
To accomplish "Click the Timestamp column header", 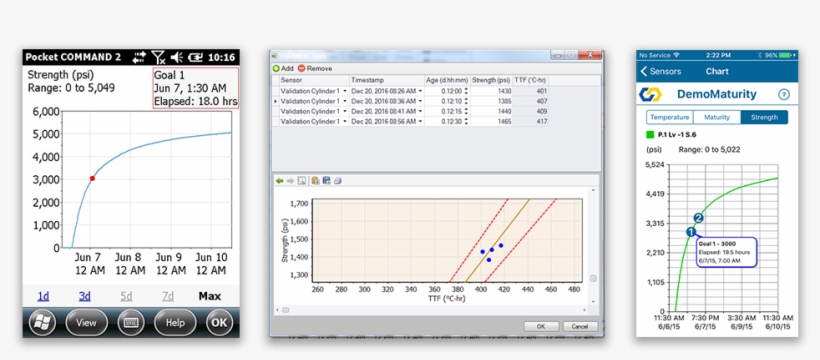I will (x=387, y=80).
